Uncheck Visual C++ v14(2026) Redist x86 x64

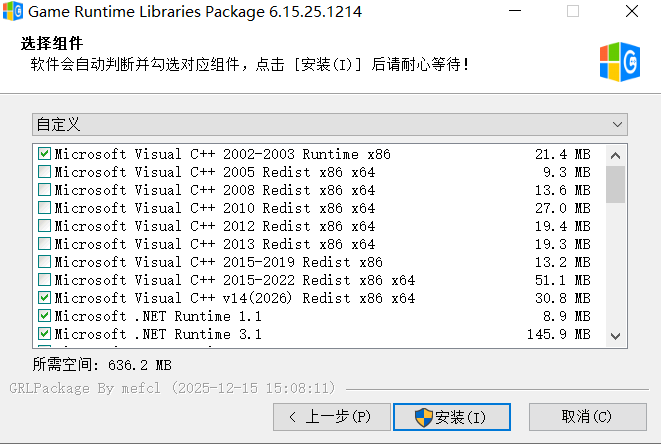click(x=44, y=298)
